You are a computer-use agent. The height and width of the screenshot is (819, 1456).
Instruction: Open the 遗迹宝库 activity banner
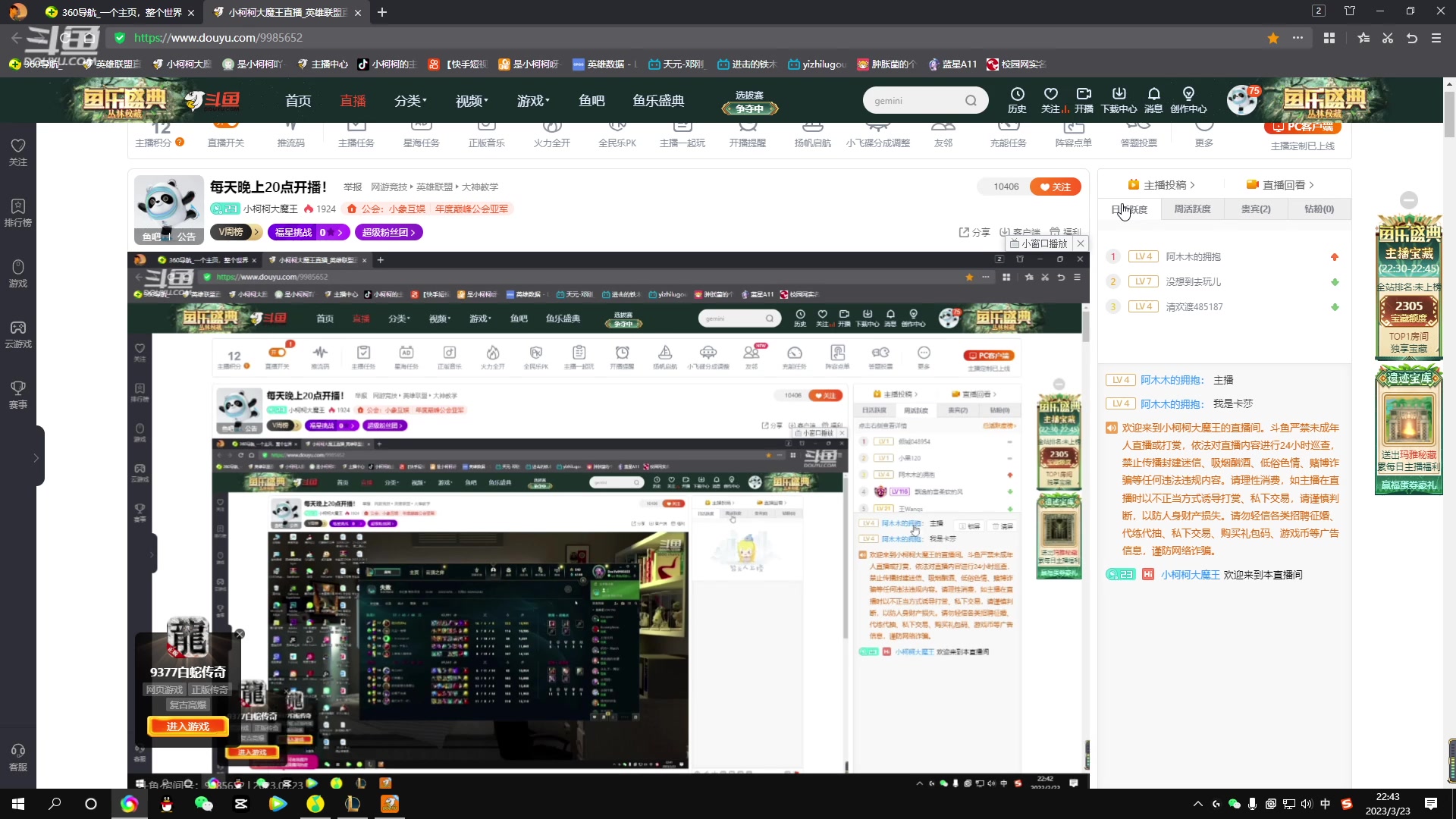(1409, 430)
